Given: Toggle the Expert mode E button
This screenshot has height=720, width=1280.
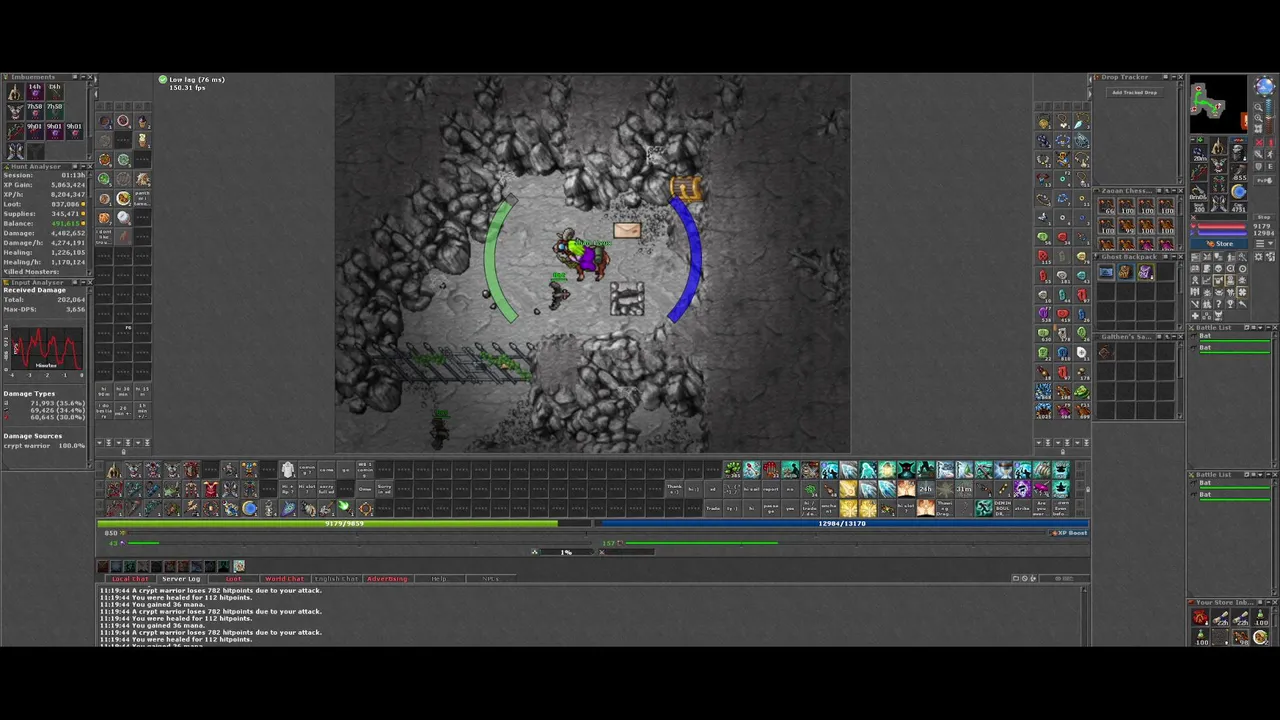Looking at the screenshot, I should click(x=1270, y=167).
